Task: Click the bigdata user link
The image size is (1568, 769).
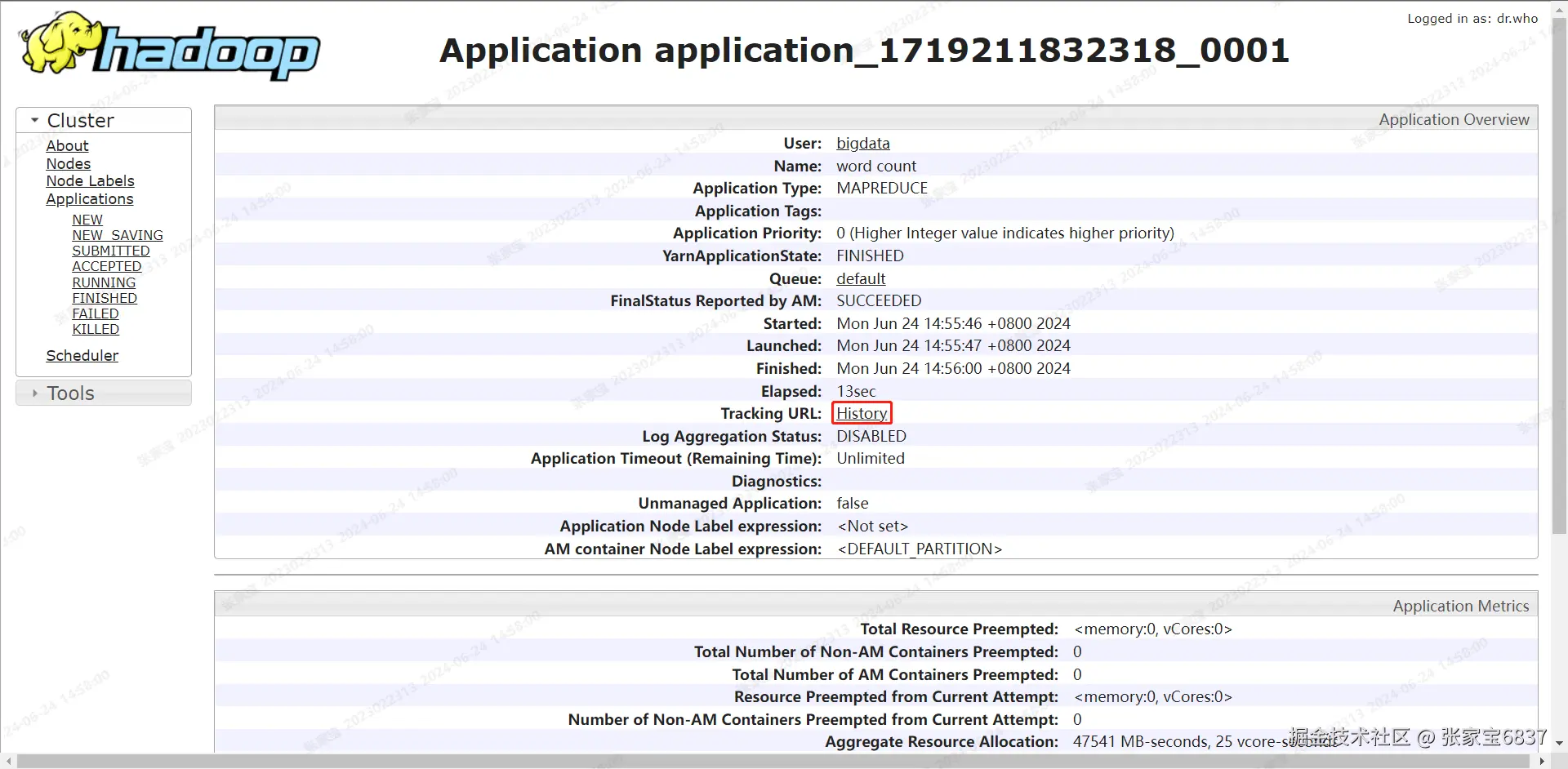Action: [863, 143]
